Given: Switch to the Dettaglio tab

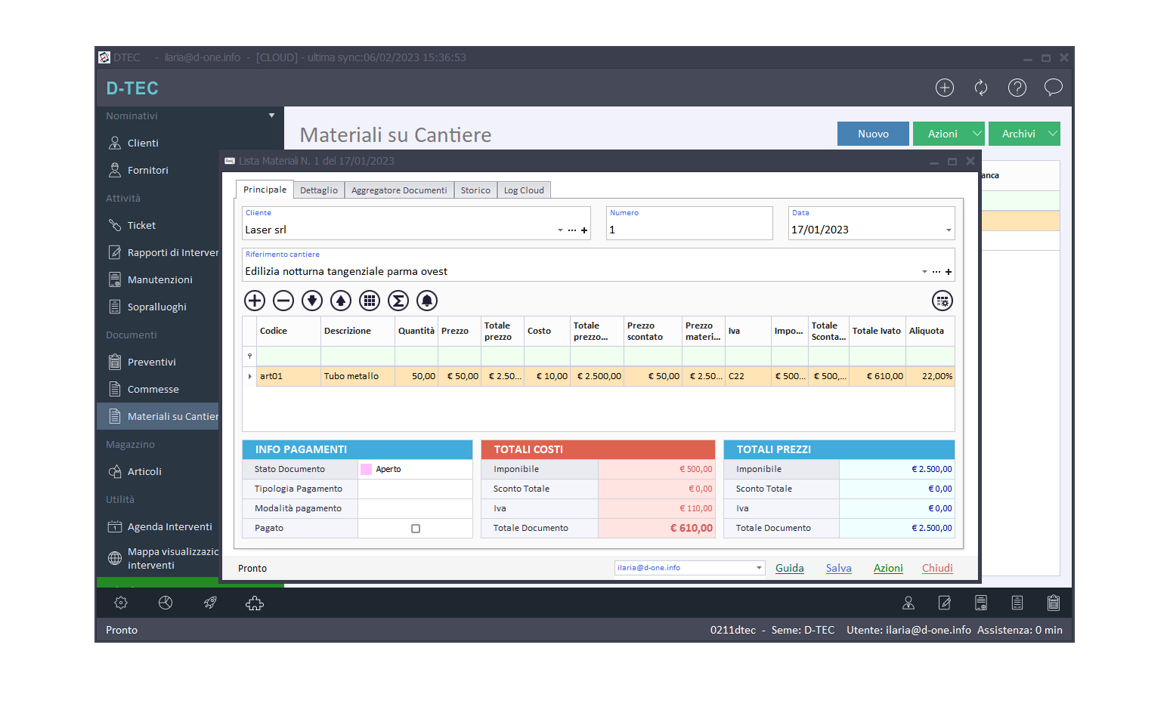Looking at the screenshot, I should coord(319,190).
